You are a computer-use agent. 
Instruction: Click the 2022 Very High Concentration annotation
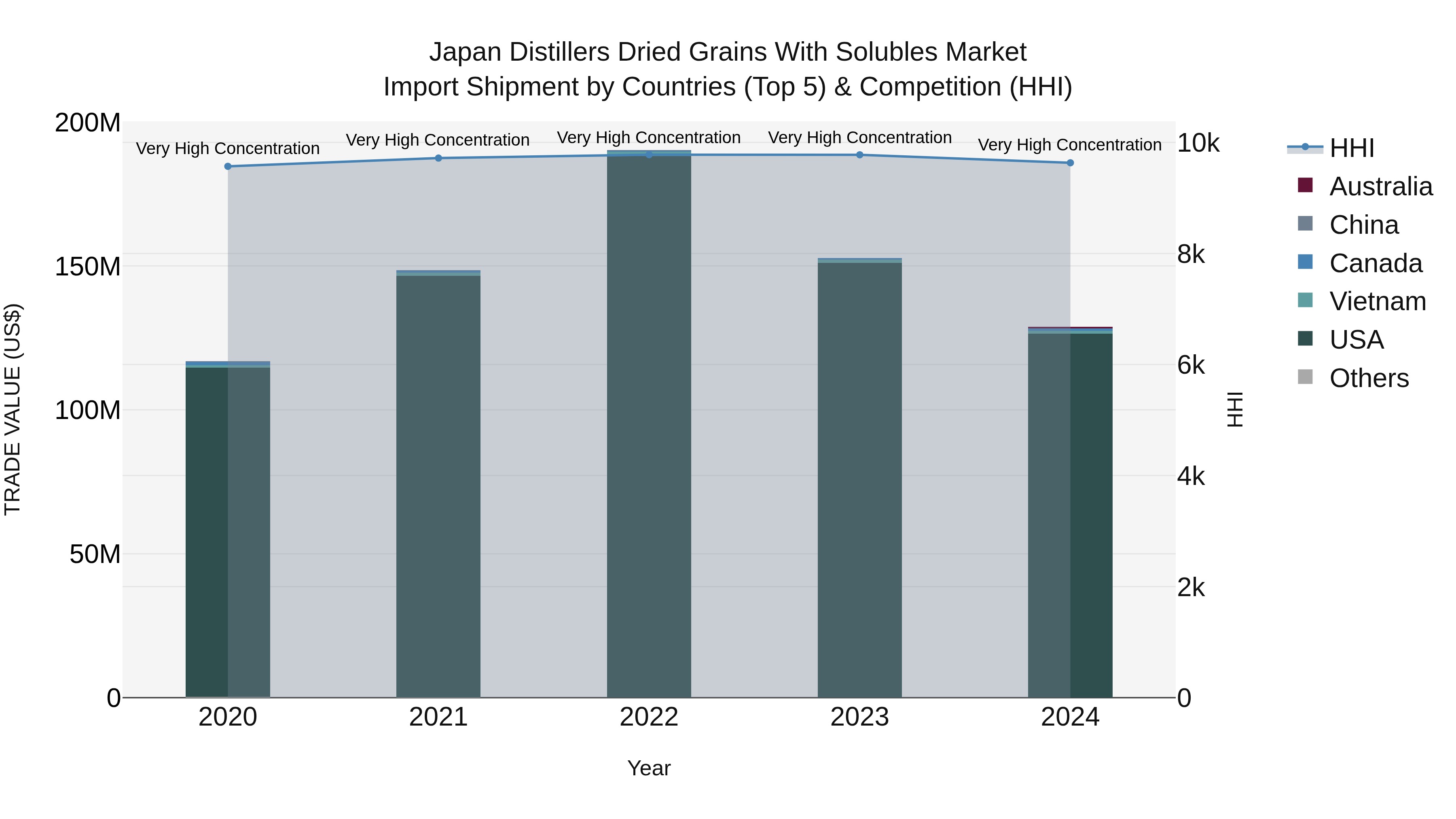coord(649,138)
